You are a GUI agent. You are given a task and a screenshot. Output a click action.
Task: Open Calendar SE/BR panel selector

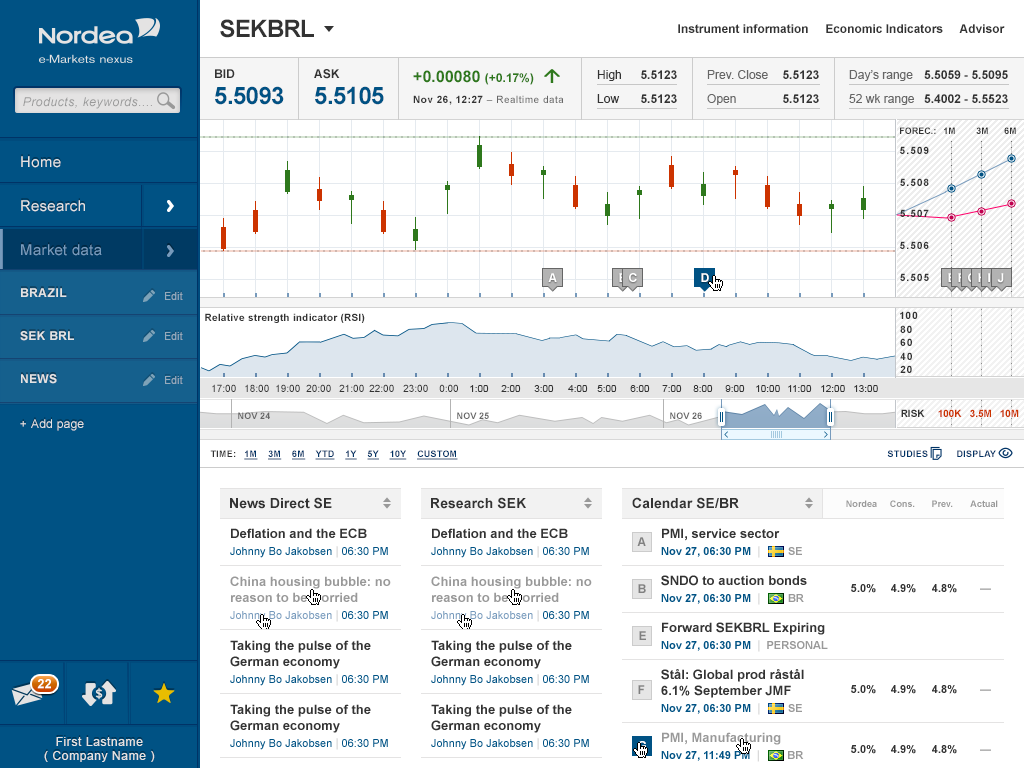(808, 503)
